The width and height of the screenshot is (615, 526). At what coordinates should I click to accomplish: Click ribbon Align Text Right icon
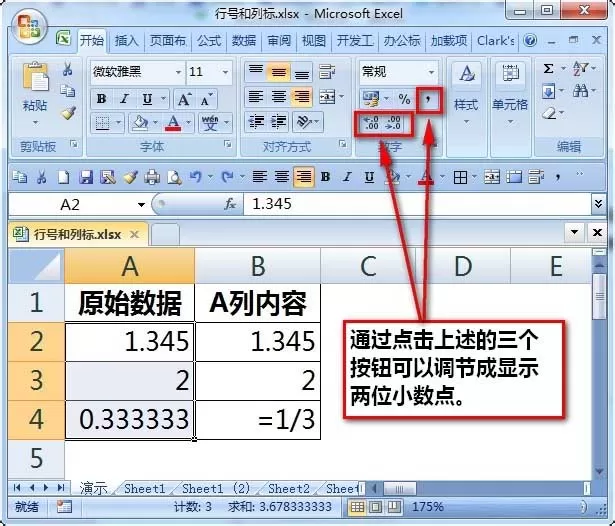click(x=302, y=96)
